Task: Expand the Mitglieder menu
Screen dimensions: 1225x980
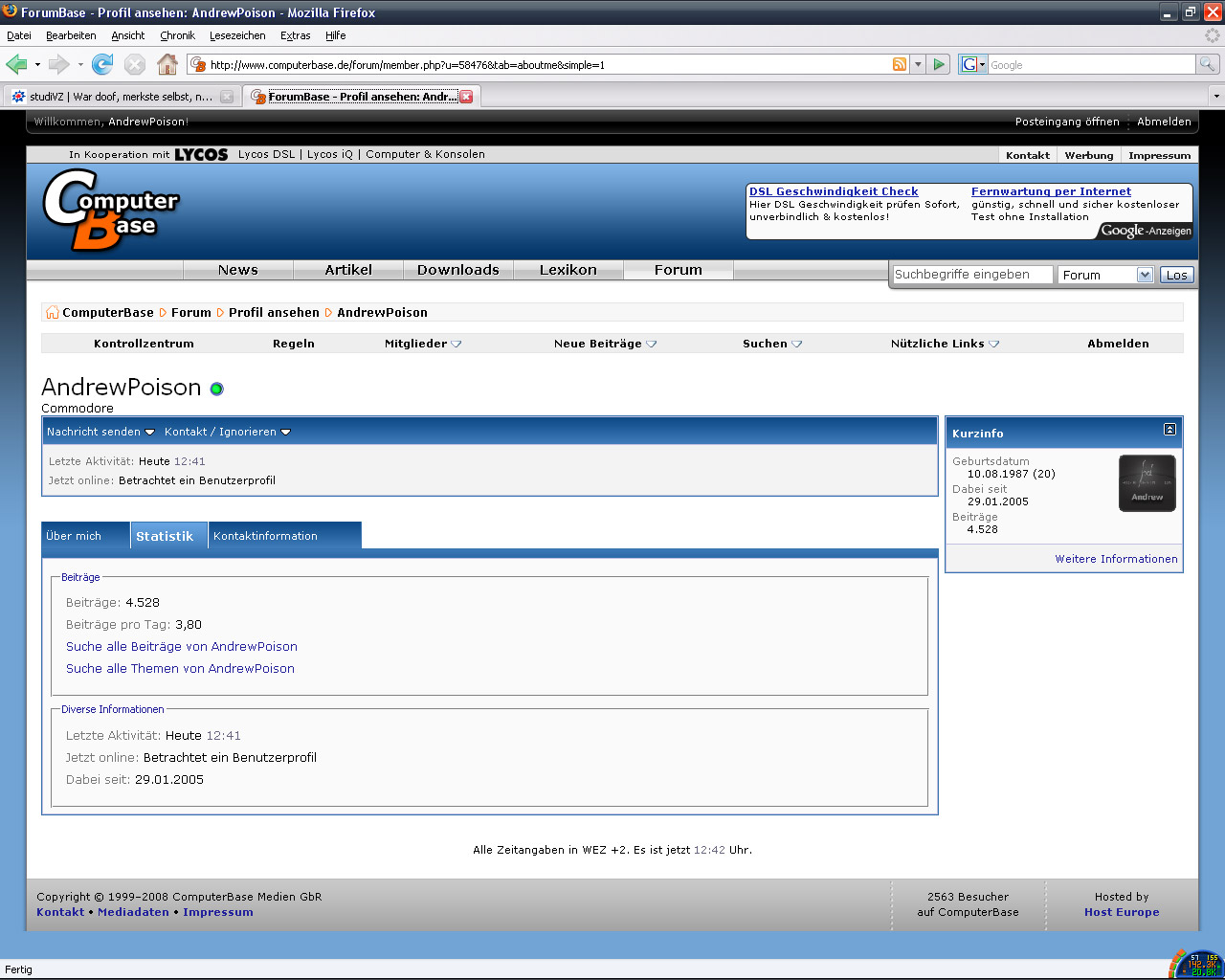Action: point(423,344)
